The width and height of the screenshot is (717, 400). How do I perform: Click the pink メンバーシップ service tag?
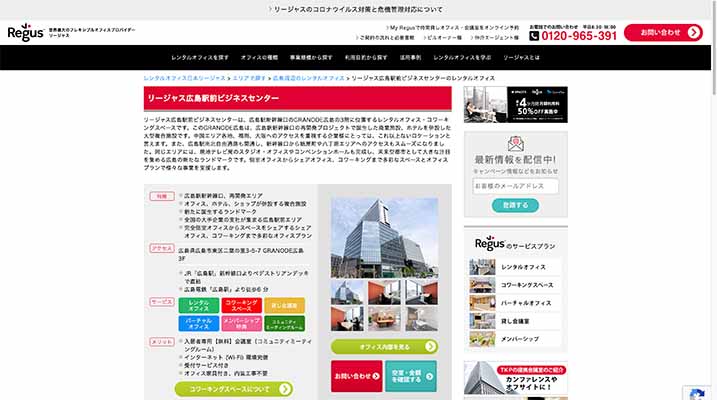tap(241, 324)
